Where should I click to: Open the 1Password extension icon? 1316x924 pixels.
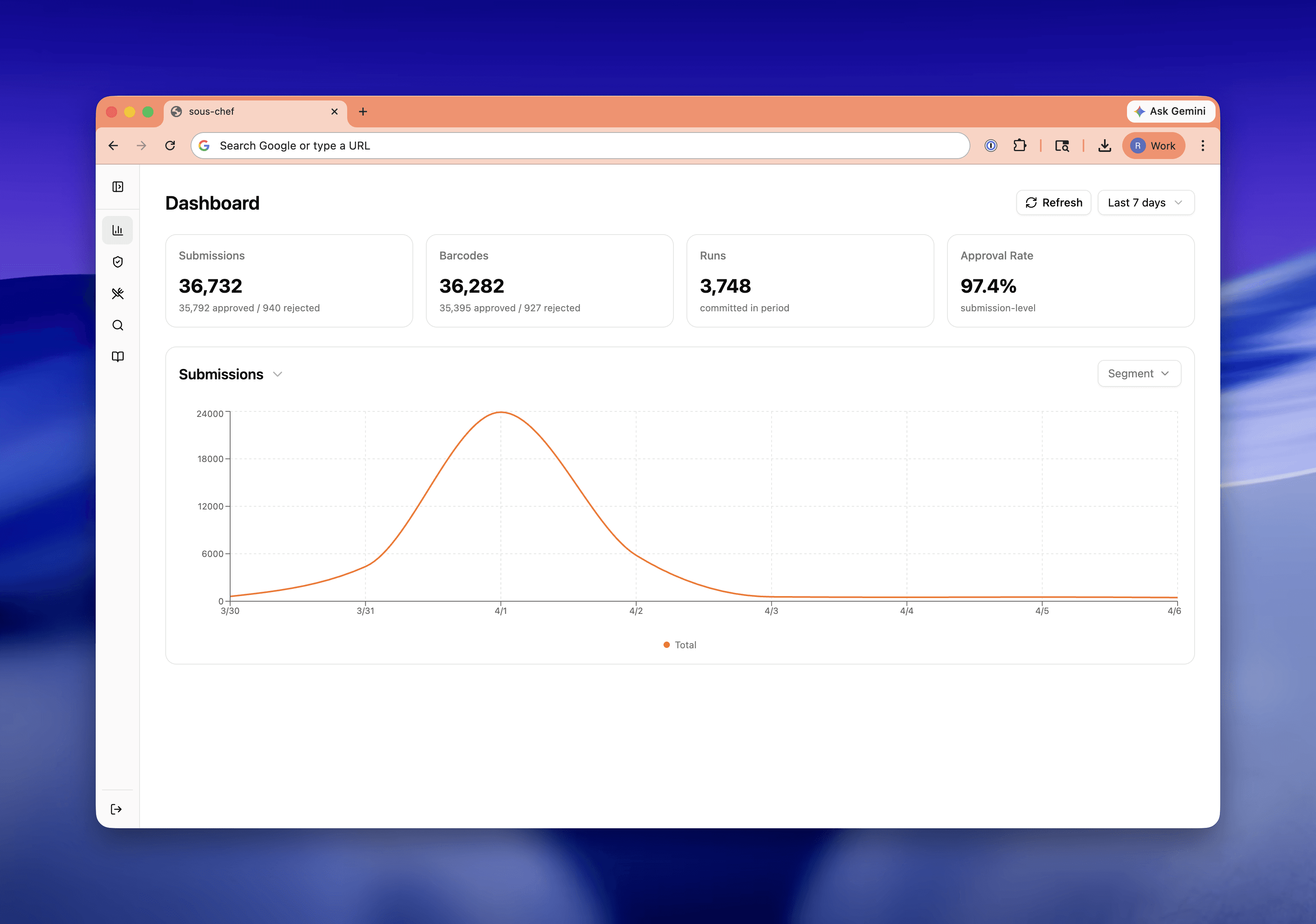pos(991,146)
